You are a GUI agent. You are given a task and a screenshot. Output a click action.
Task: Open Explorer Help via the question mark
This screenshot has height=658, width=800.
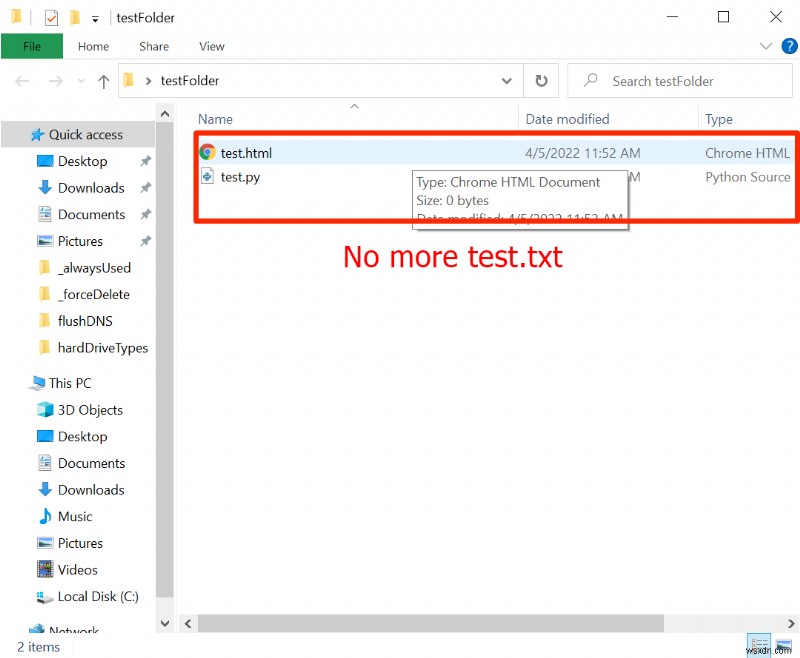point(789,46)
